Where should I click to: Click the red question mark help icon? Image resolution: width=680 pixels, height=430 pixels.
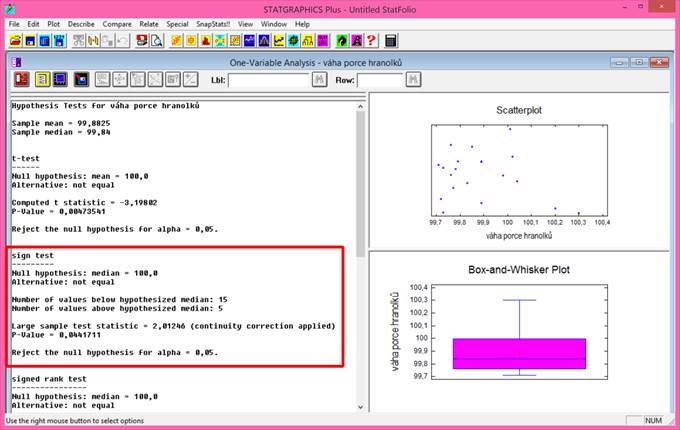(x=371, y=41)
